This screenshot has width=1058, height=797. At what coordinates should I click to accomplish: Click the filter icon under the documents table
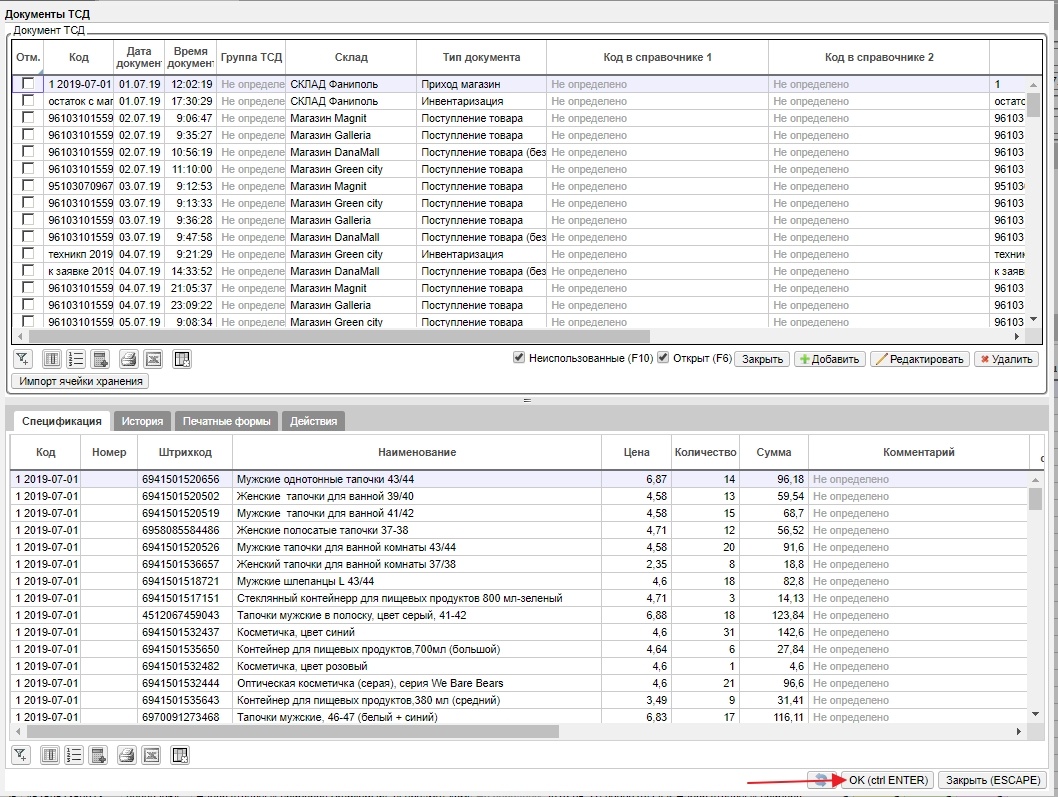23,359
